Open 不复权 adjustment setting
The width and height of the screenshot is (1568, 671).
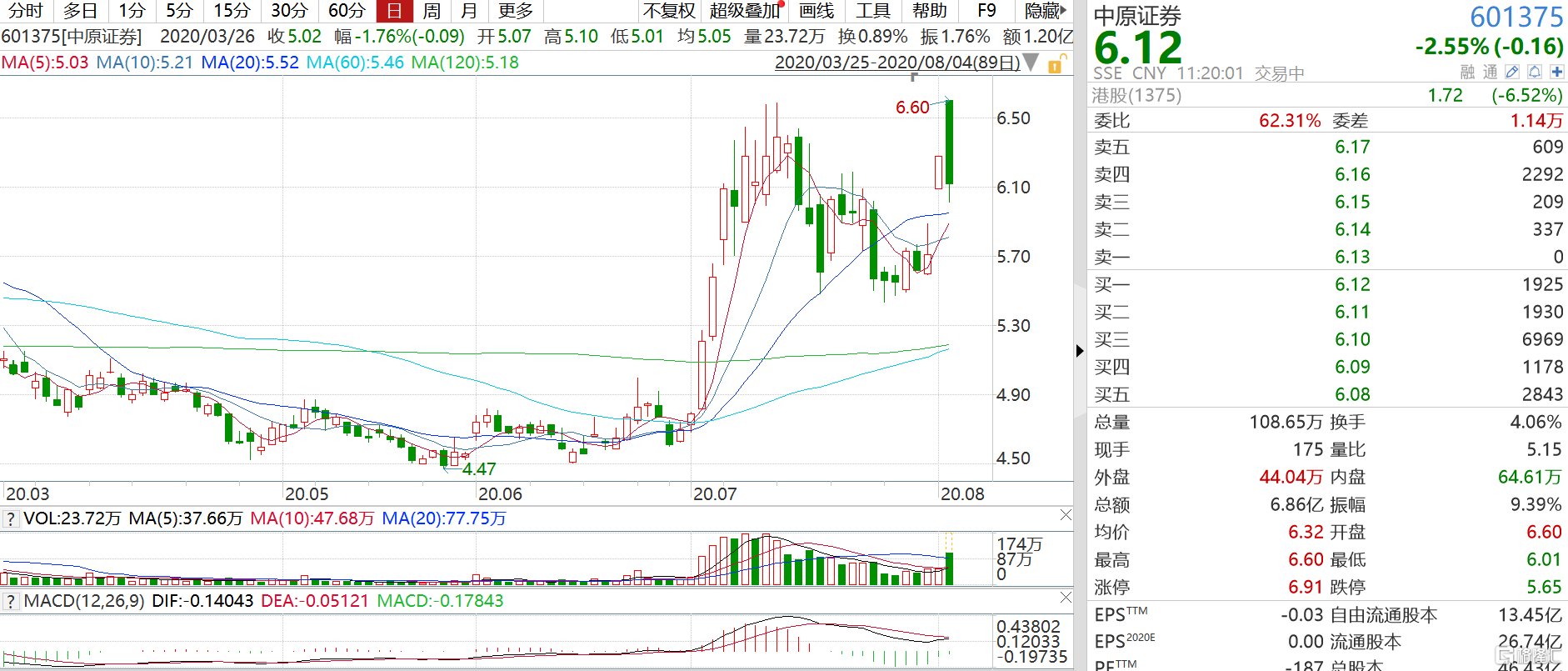[x=669, y=11]
